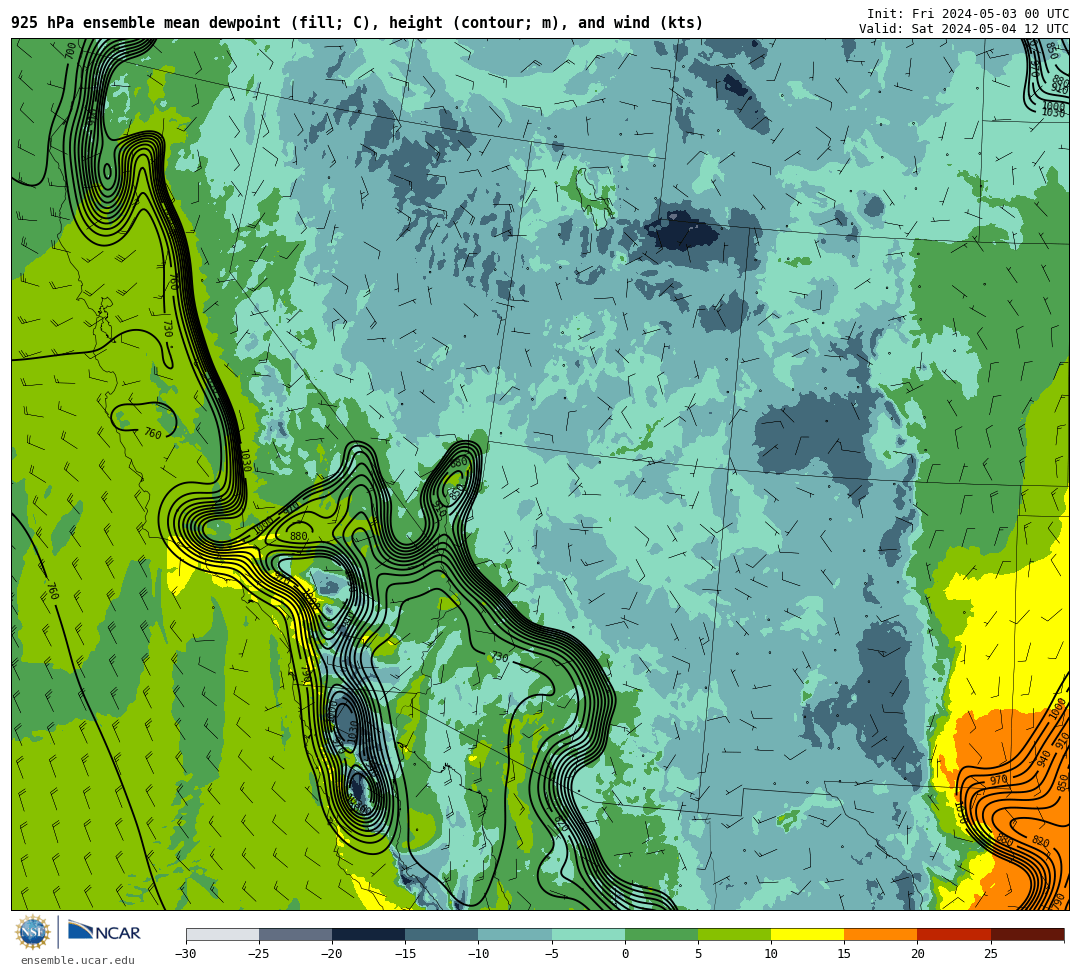The image size is (1080, 973).
Task: Click the 970 contour label on the map
Action: click(x=999, y=780)
